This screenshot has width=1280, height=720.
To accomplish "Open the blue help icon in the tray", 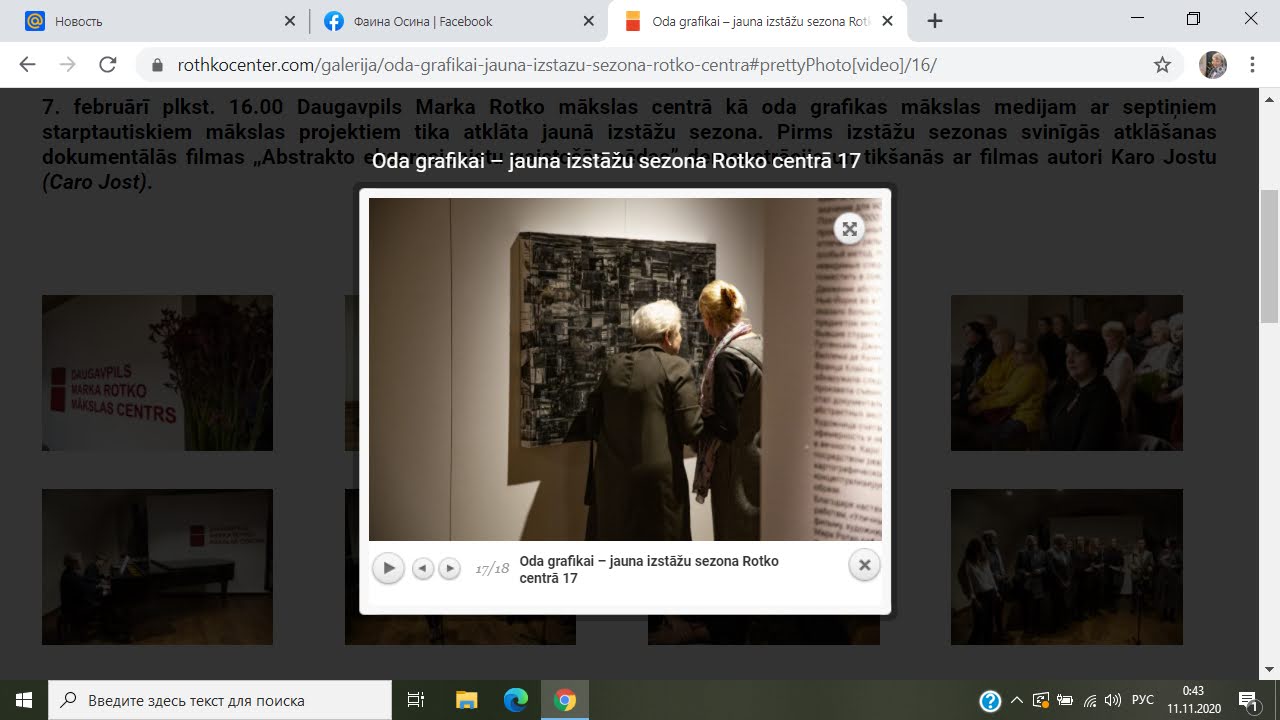I will [990, 700].
